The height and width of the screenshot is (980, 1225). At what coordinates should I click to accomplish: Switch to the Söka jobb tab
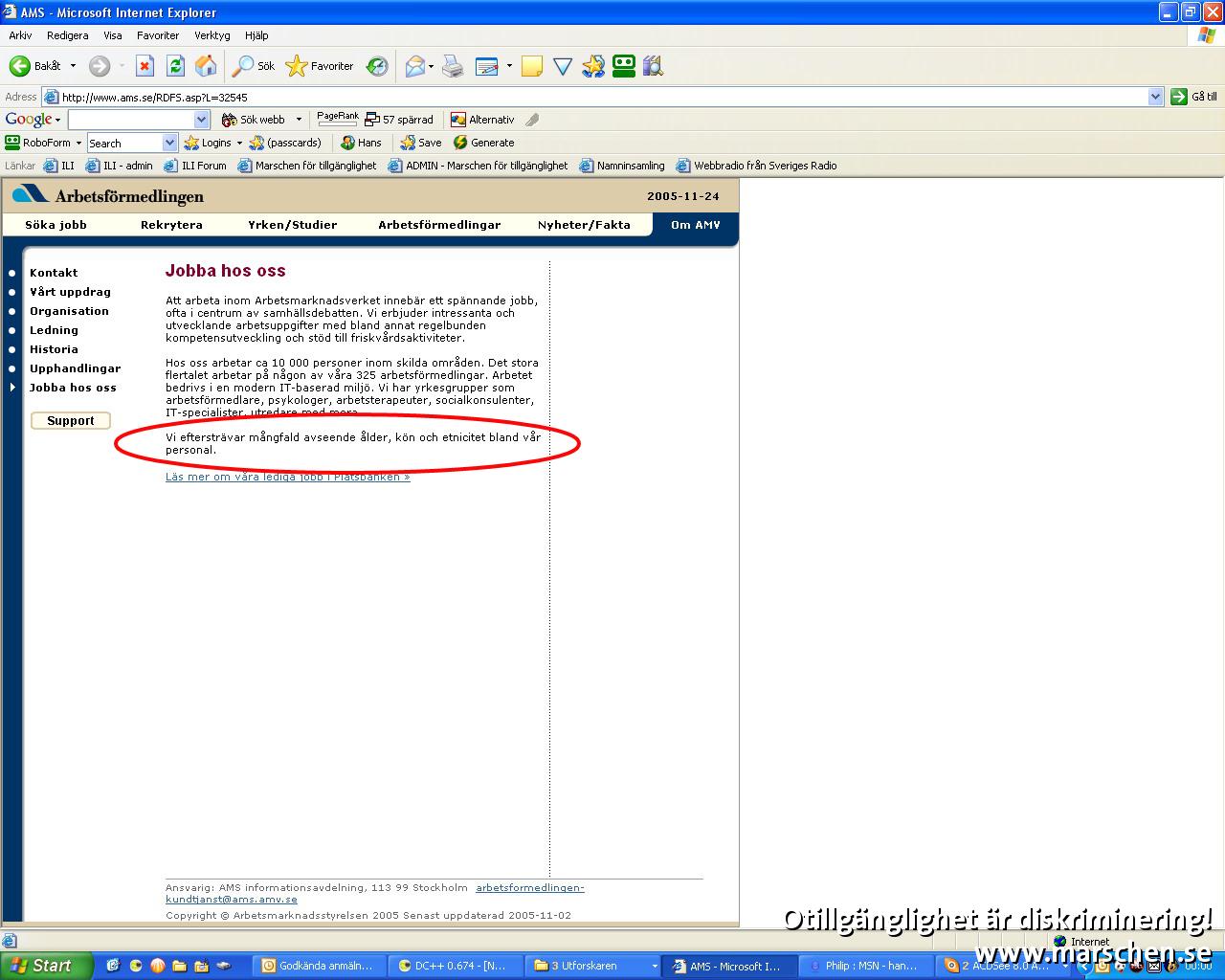(56, 225)
